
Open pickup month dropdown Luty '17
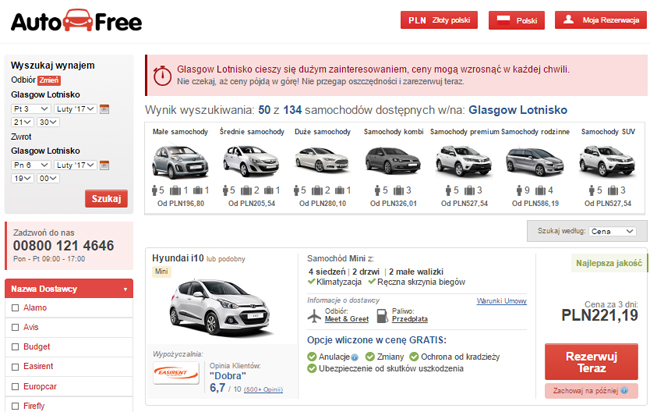point(75,109)
